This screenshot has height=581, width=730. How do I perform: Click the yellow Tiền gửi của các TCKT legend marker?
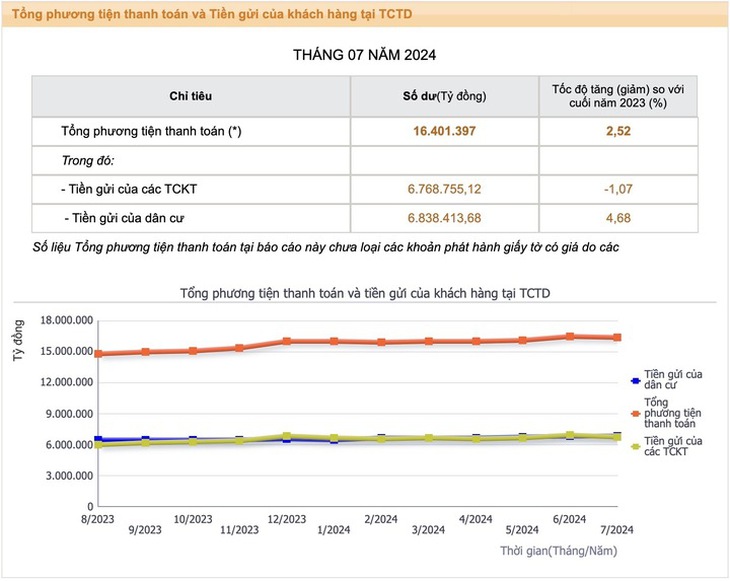point(635,446)
